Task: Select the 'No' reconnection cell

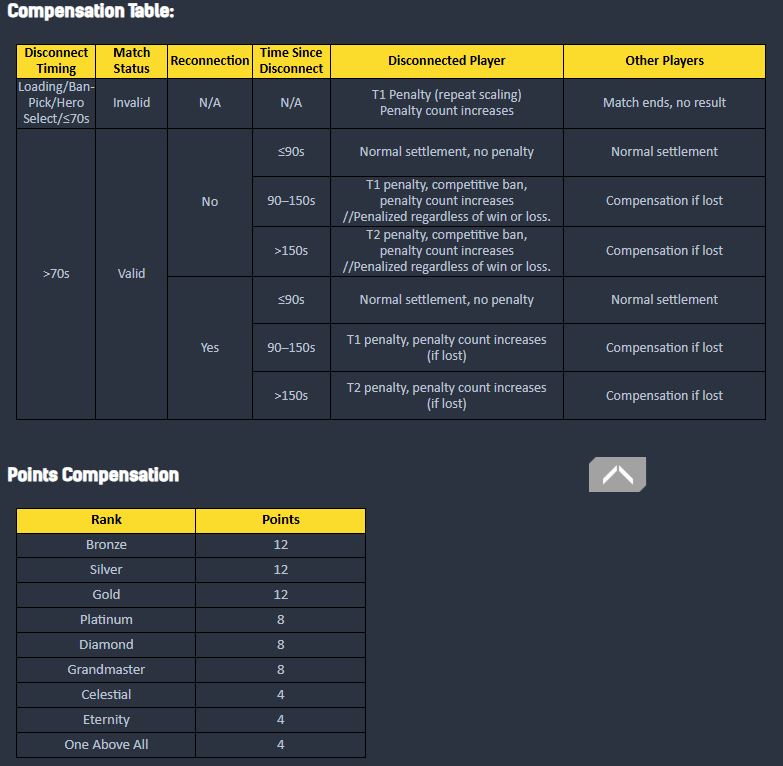Action: 210,202
